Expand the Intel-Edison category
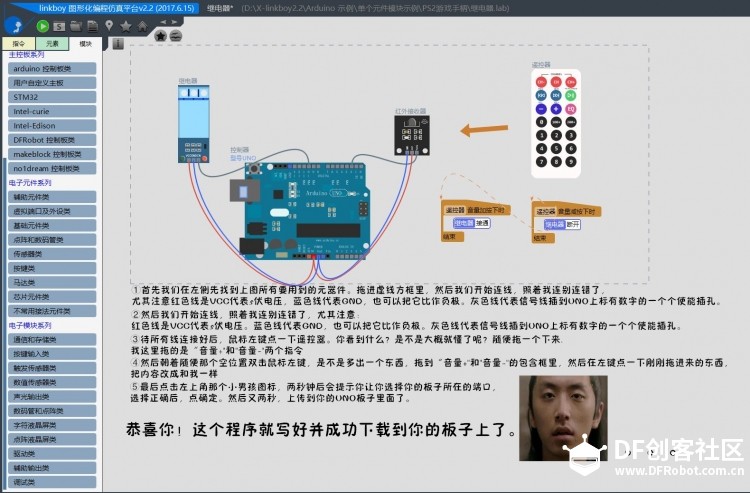 (52, 126)
